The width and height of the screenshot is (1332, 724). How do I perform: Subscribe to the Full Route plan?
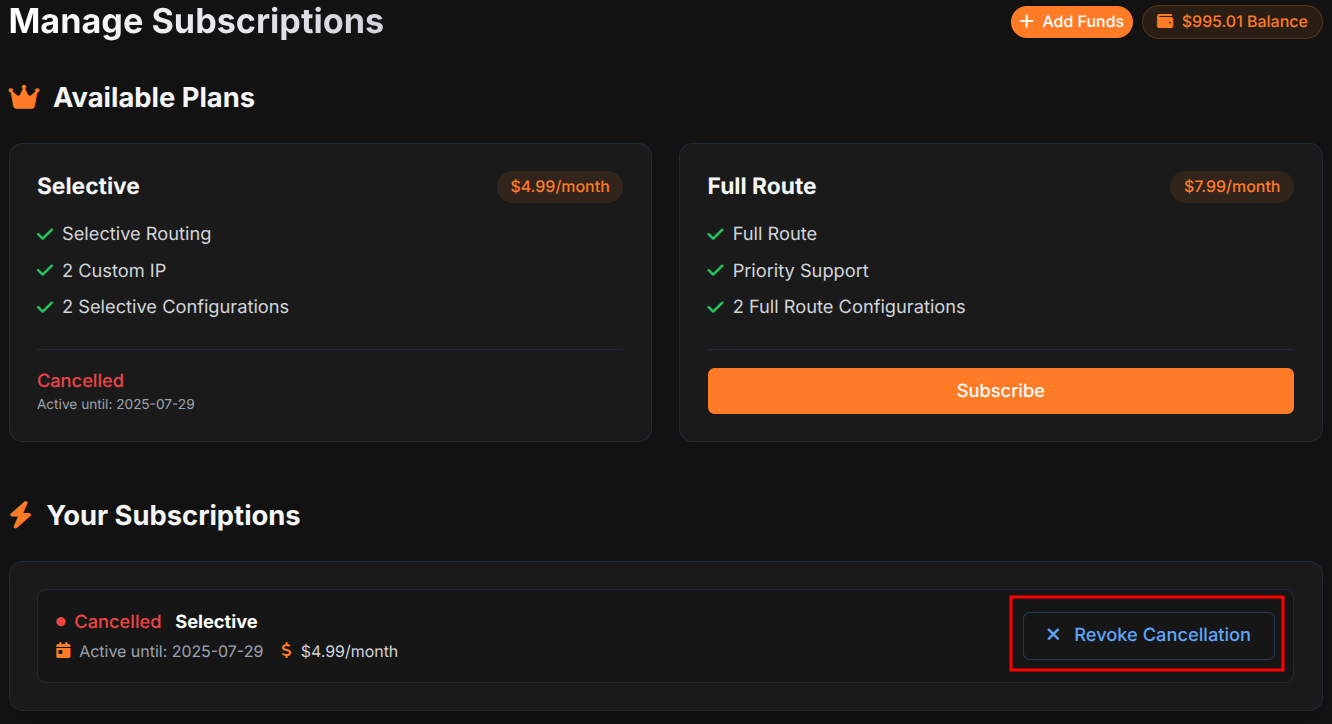click(x=1000, y=391)
